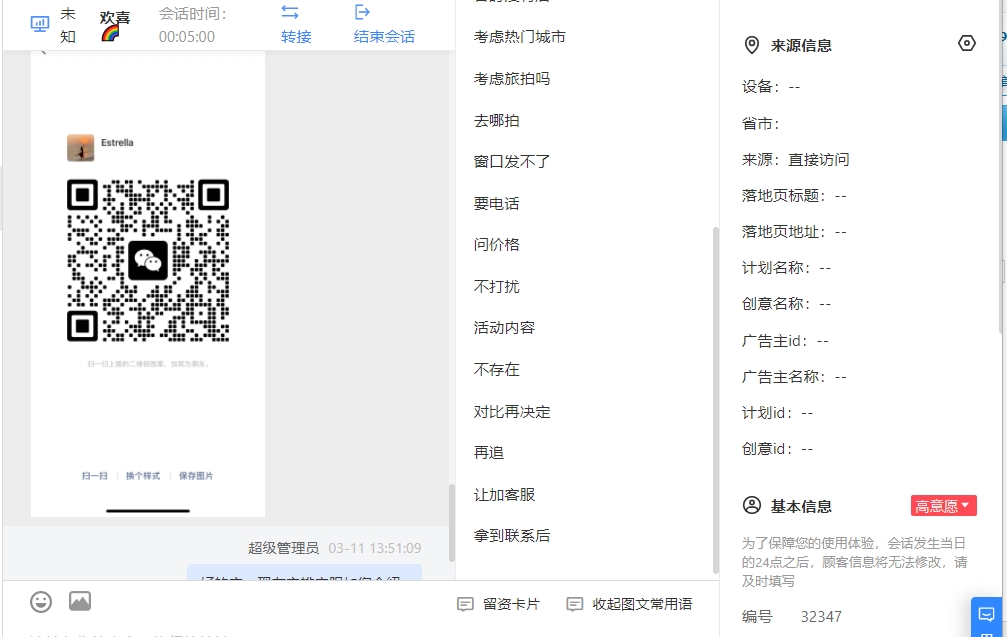Click 结束会话 to end the session

384,37
